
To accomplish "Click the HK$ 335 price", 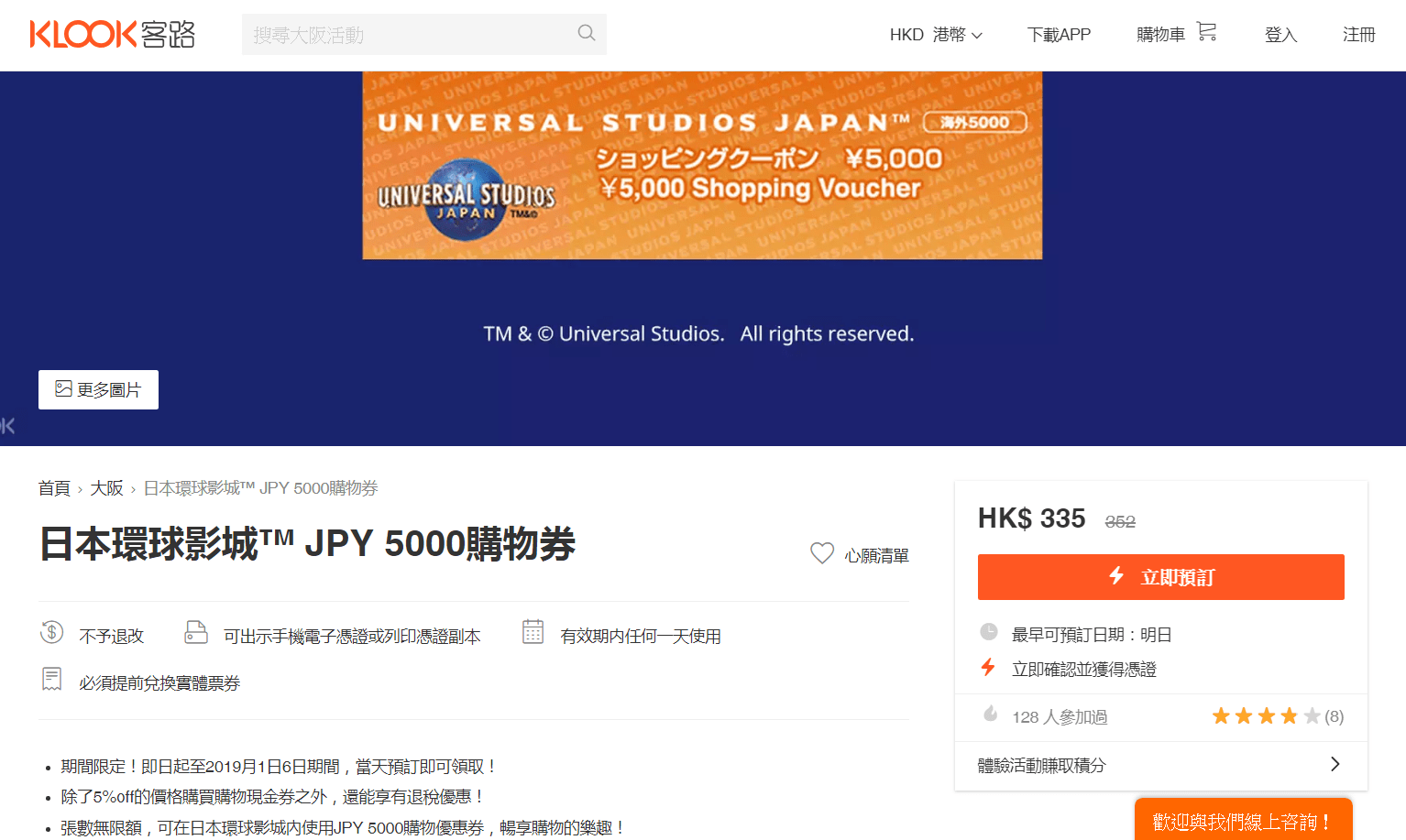I will point(1032,518).
